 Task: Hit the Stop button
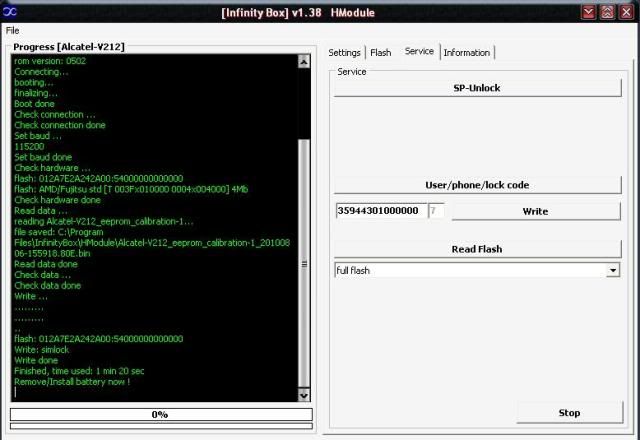(569, 413)
